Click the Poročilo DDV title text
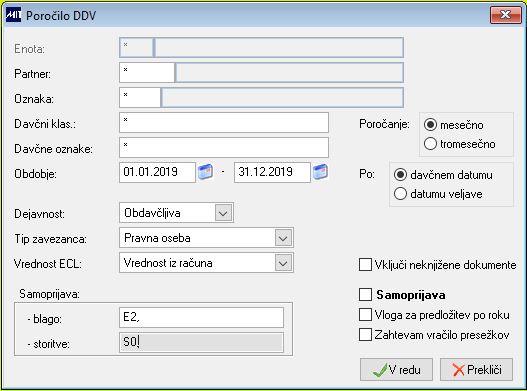This screenshot has width=527, height=391. tap(61, 15)
